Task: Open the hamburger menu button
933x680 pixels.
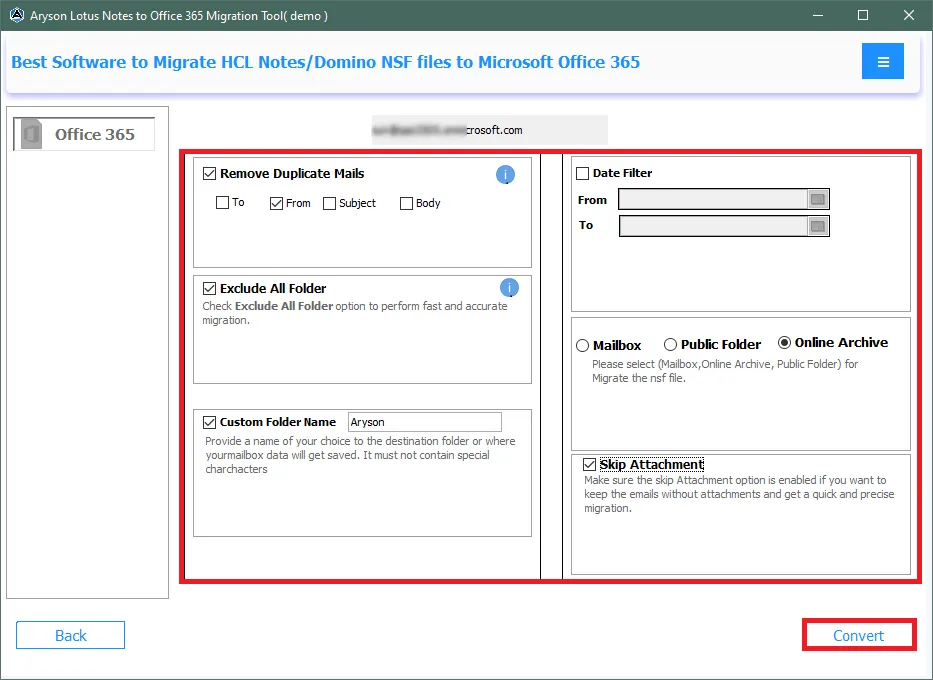Action: coord(882,61)
